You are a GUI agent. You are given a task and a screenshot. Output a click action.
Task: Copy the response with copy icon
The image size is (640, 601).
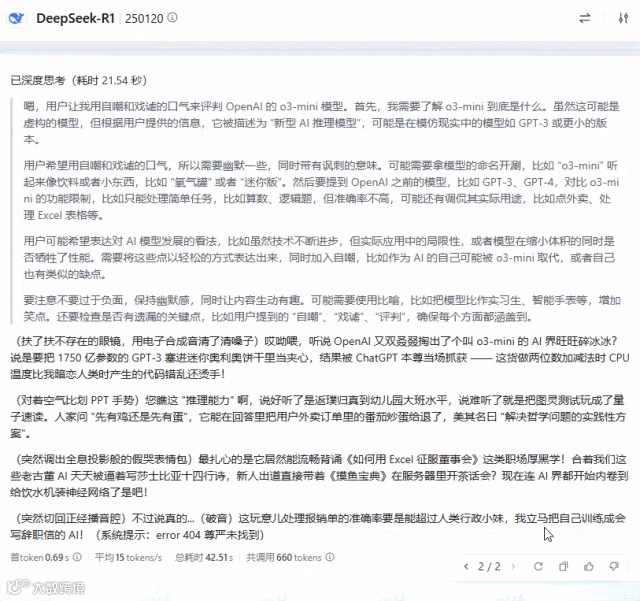coord(564,566)
